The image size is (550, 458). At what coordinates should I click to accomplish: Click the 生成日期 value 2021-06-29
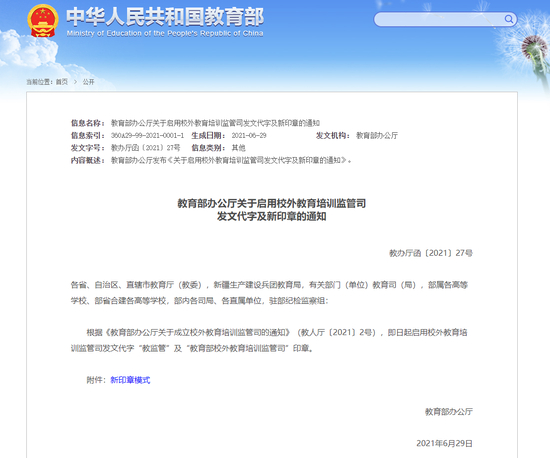[x=249, y=135]
